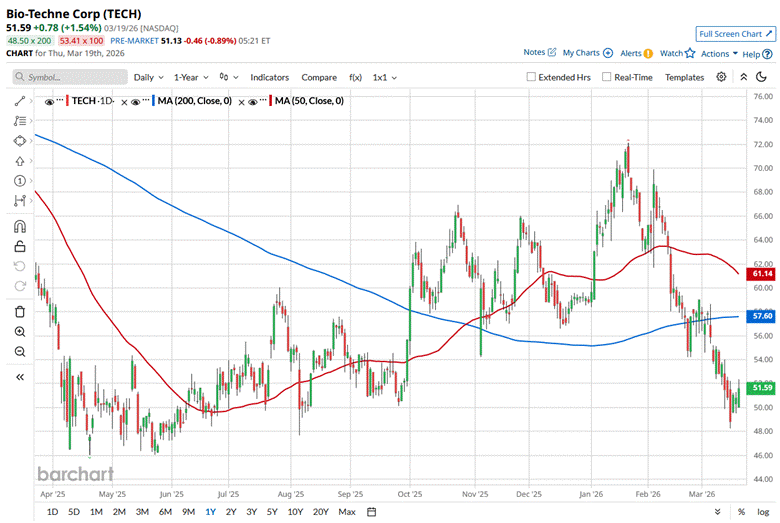The image size is (780, 523).
Task: Select the trend line drawing tool
Action: point(20,101)
